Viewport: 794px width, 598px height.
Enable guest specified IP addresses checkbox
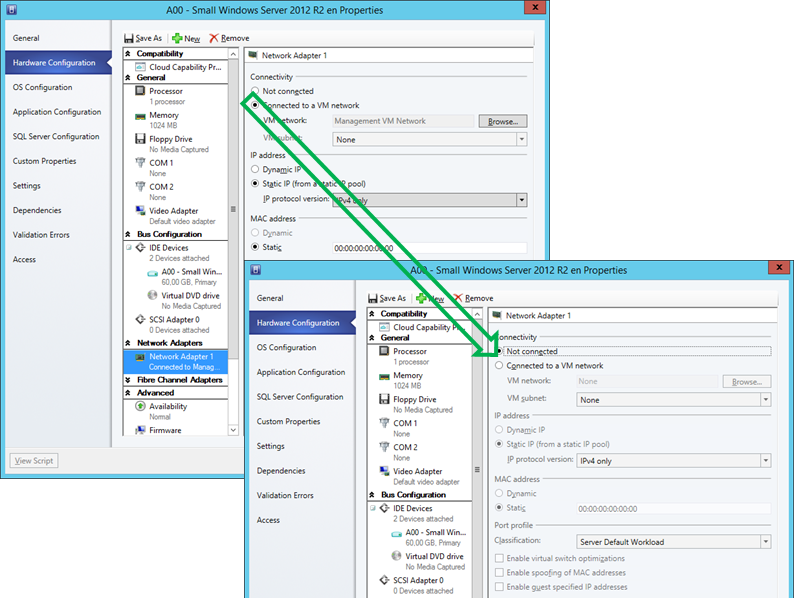click(499, 586)
